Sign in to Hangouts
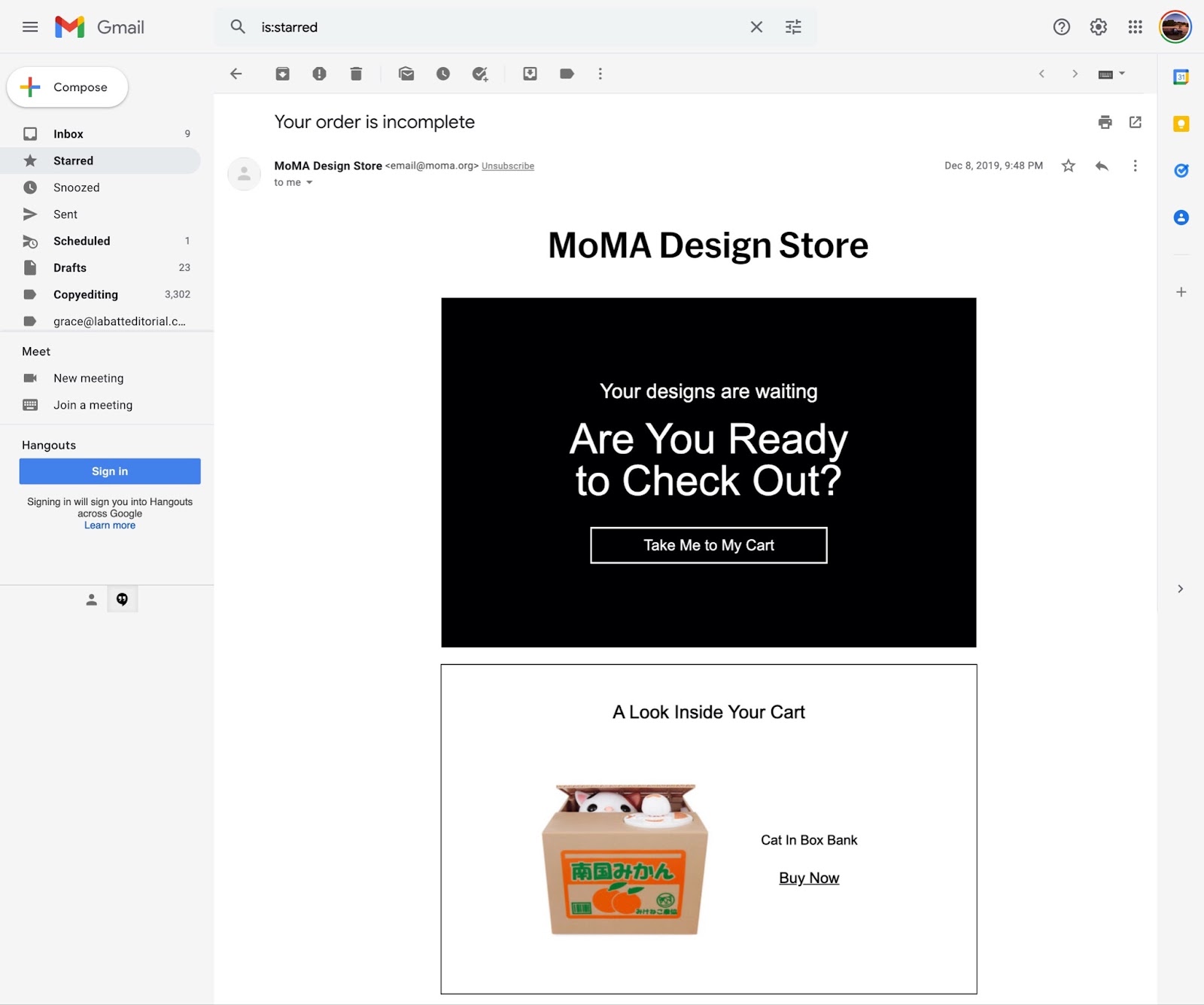1204x1005 pixels. coord(110,471)
